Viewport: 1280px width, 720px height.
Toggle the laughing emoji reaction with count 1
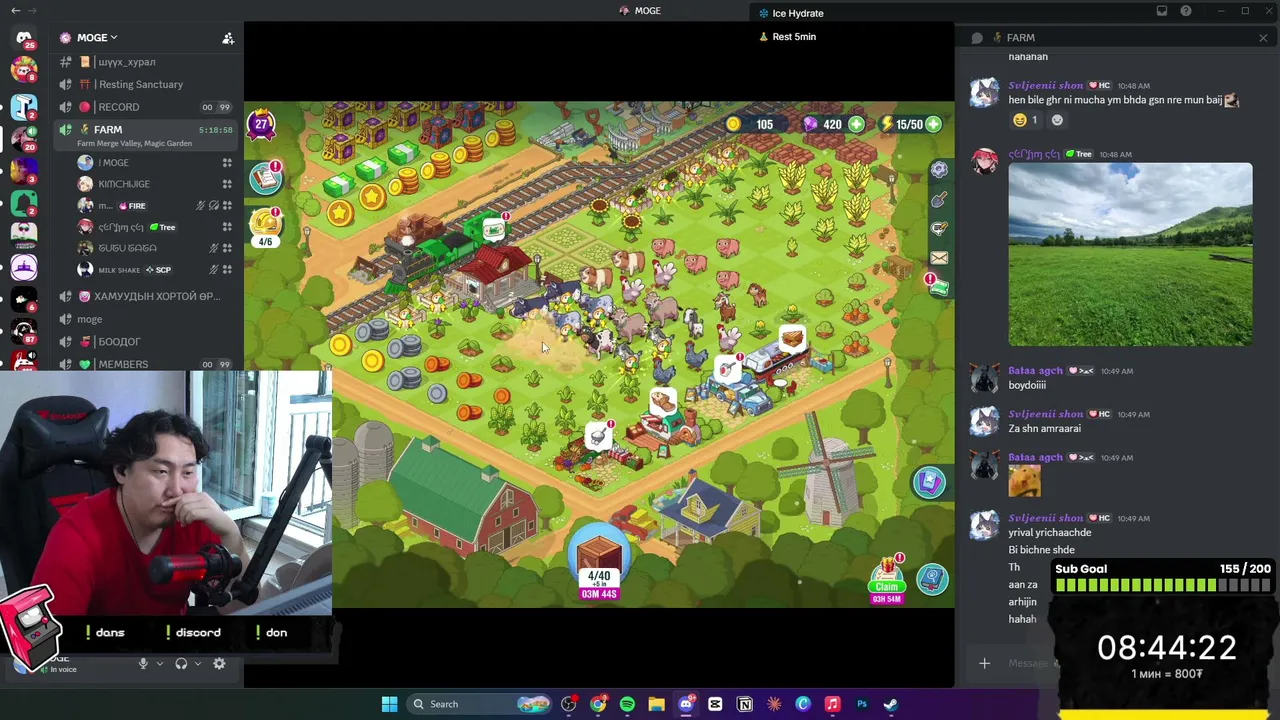pyautogui.click(x=1025, y=120)
